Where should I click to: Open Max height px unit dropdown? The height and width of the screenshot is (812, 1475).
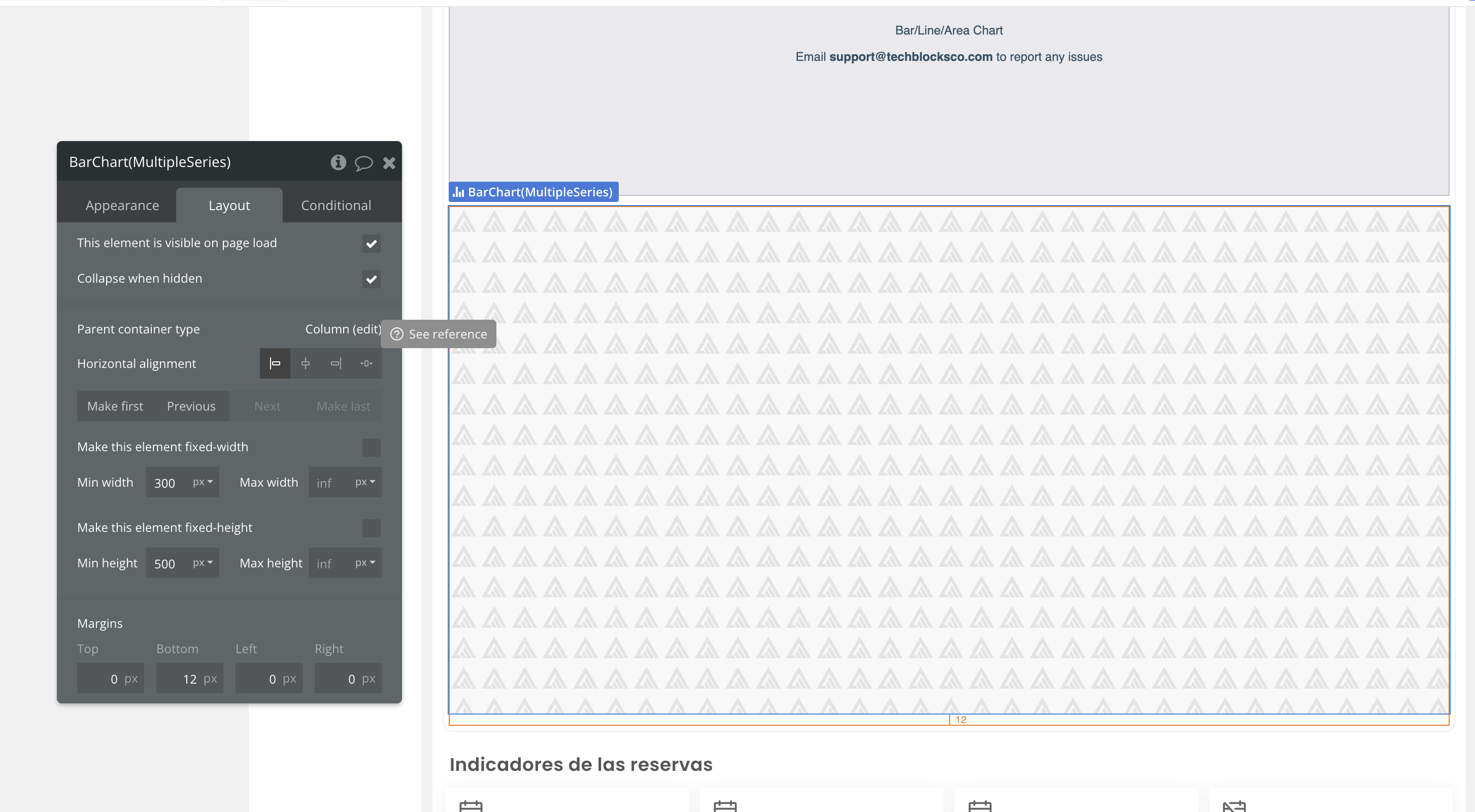pyautogui.click(x=365, y=563)
